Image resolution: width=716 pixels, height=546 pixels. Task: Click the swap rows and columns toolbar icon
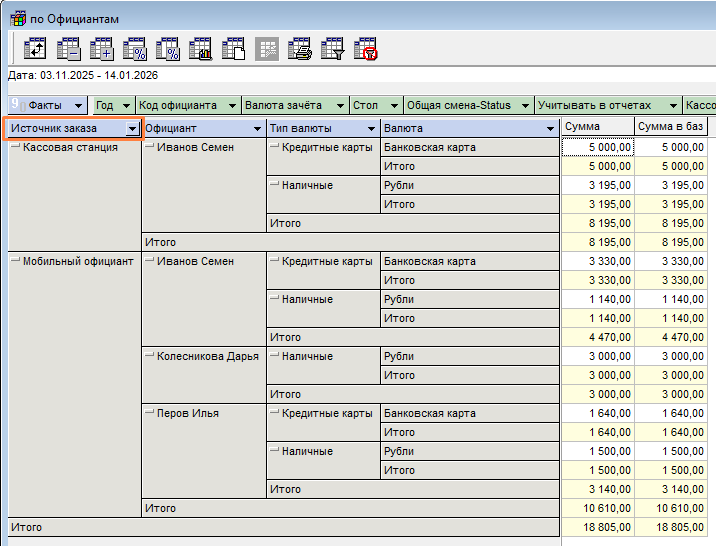coord(36,48)
